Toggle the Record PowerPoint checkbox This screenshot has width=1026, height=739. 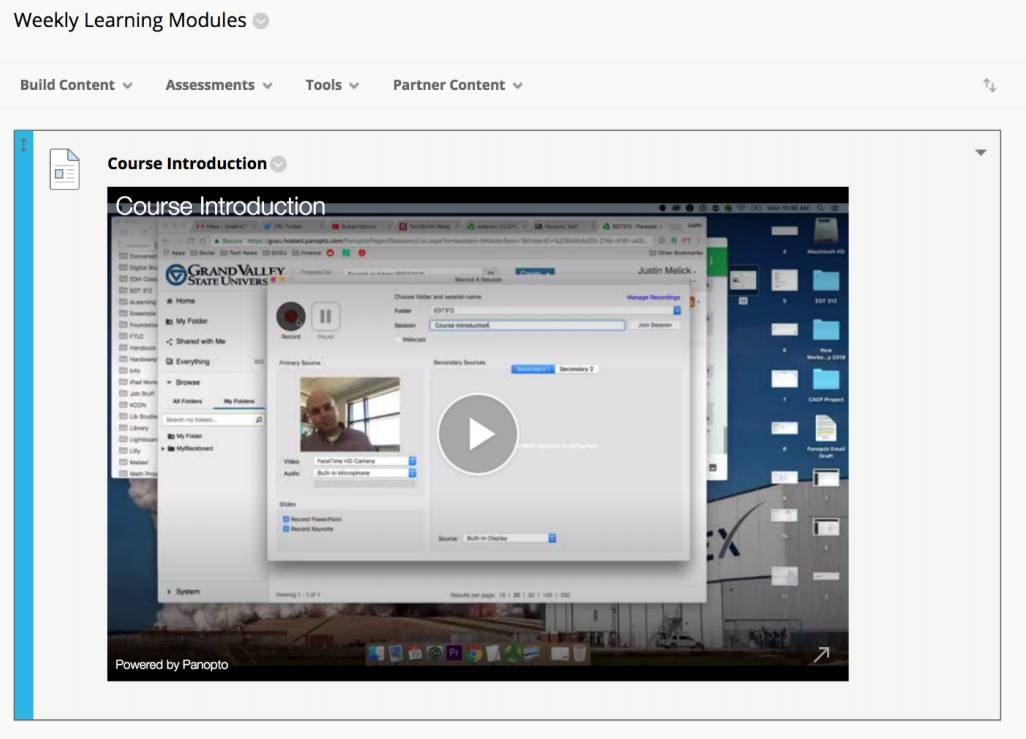coord(286,520)
